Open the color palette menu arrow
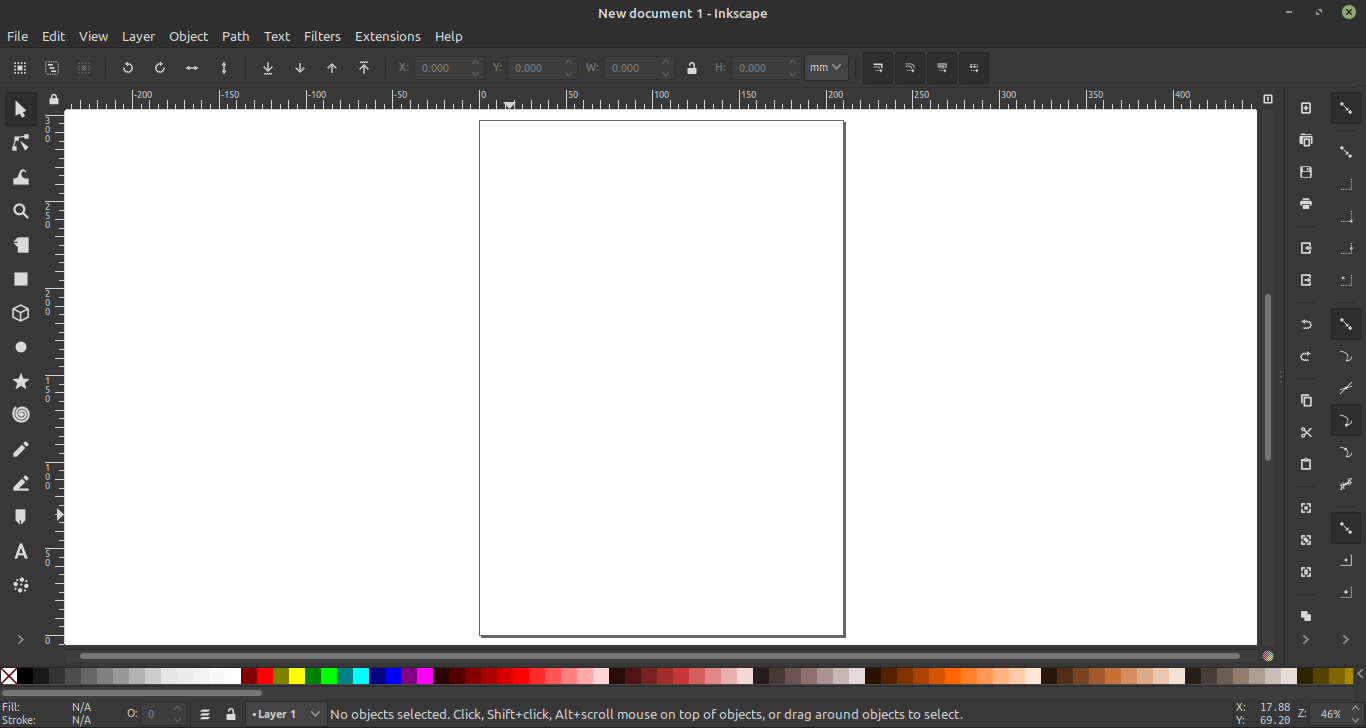This screenshot has height=728, width=1366. point(1360,675)
